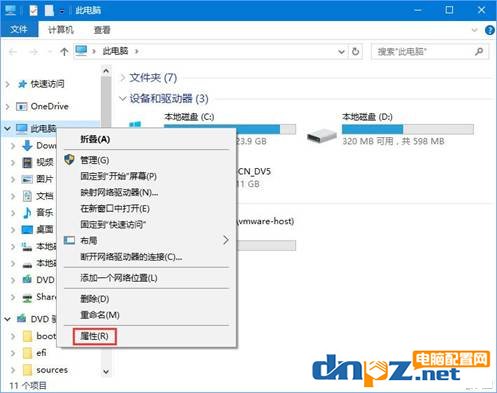Expand the ribbon with the chevron
The image size is (497, 393).
click(x=474, y=30)
